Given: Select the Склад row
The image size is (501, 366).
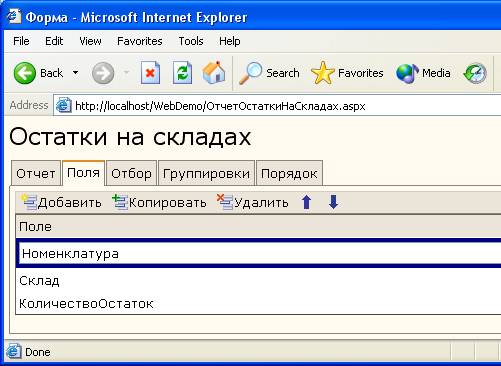Looking at the screenshot, I should (258, 281).
